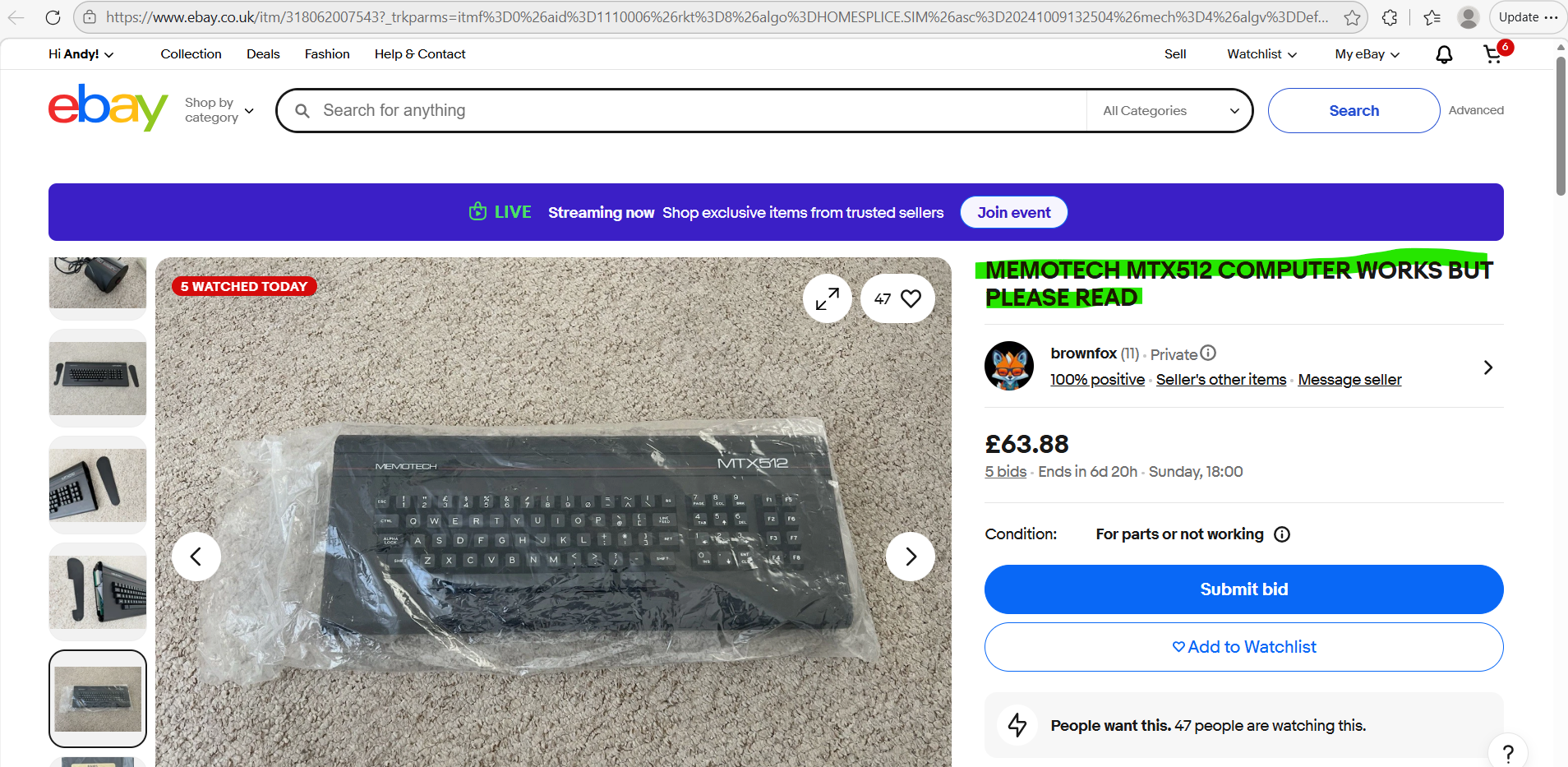Open Help & Contact
Viewport: 1568px width, 767px height.
420,54
